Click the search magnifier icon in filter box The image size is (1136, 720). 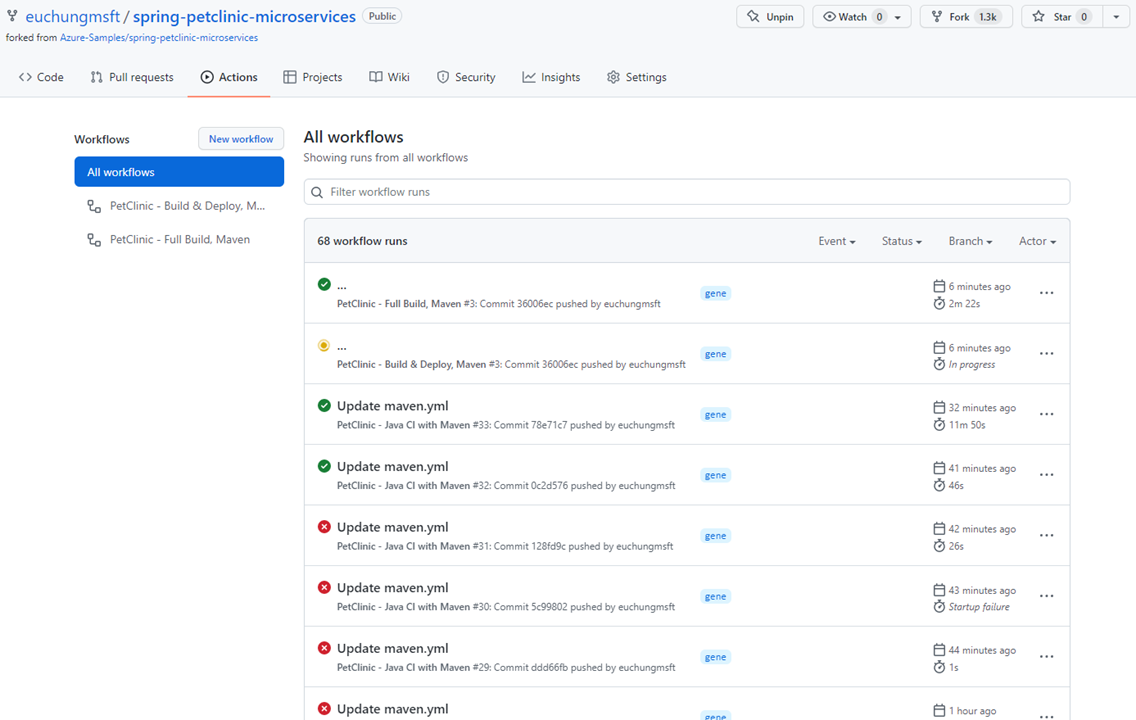coord(317,193)
